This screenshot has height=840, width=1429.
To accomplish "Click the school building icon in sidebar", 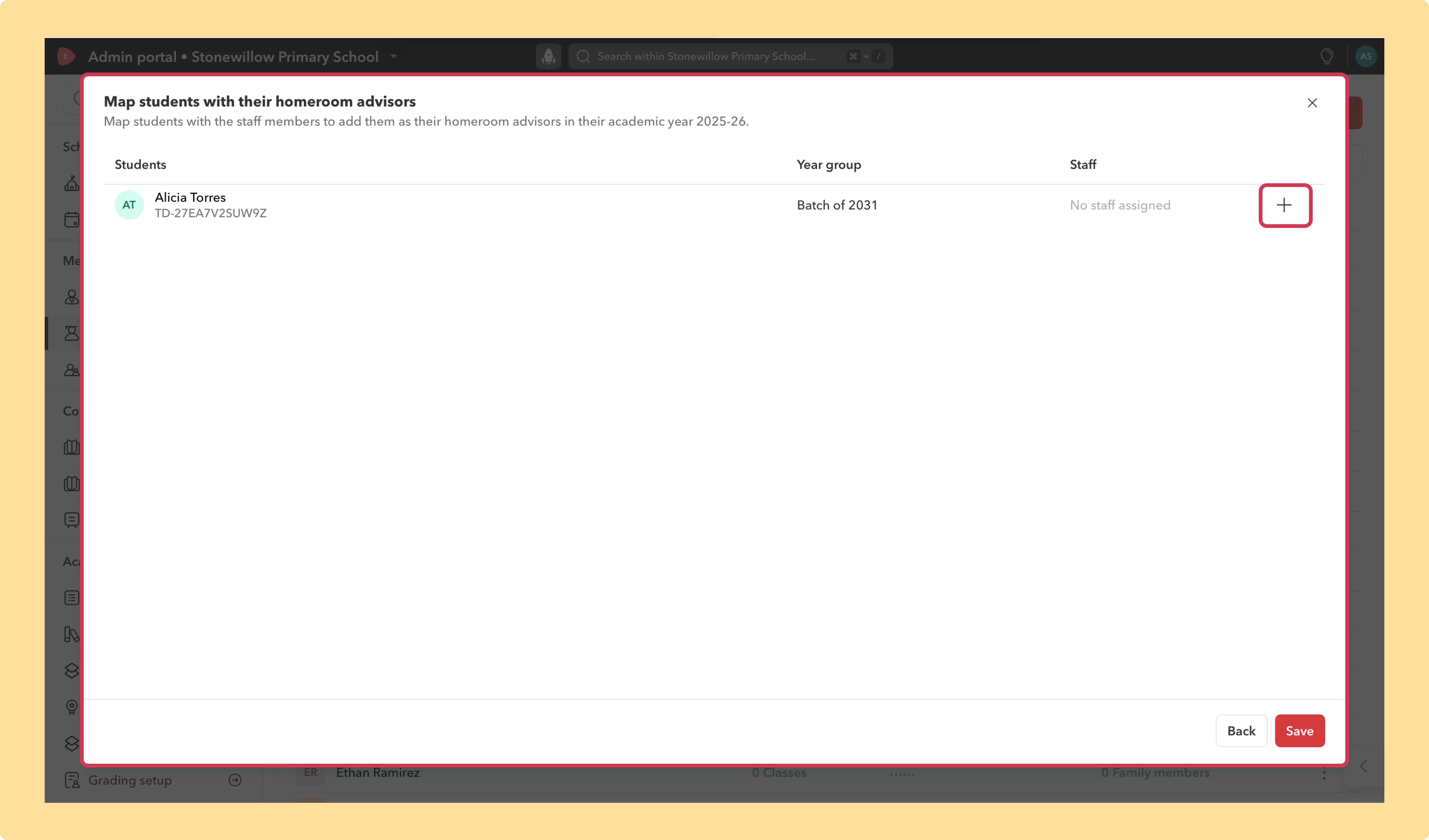I will pyautogui.click(x=72, y=183).
